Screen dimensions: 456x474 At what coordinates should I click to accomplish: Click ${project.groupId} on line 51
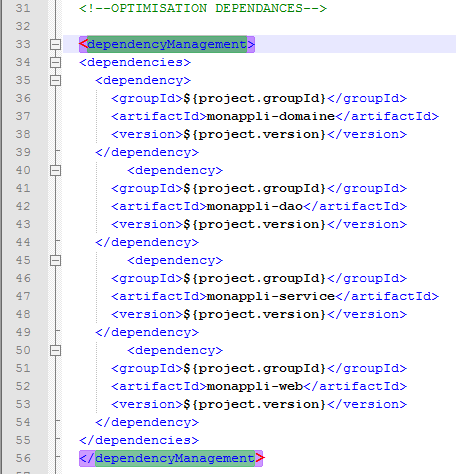click(x=255, y=368)
